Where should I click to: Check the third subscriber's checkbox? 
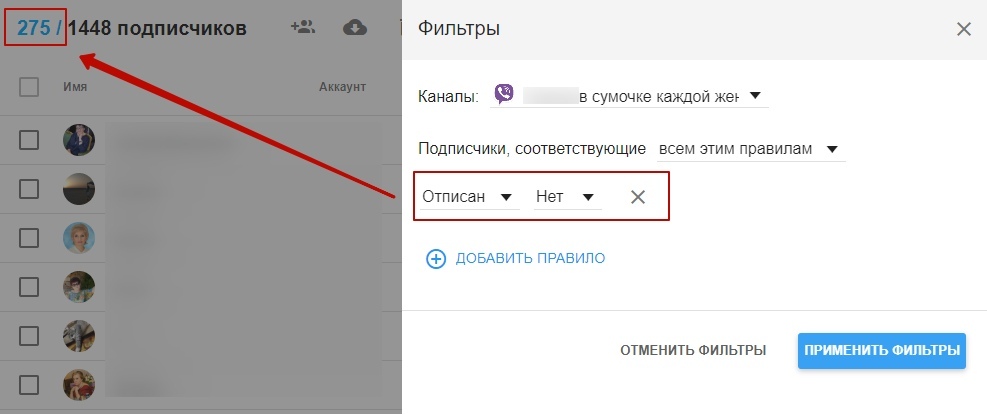point(29,238)
